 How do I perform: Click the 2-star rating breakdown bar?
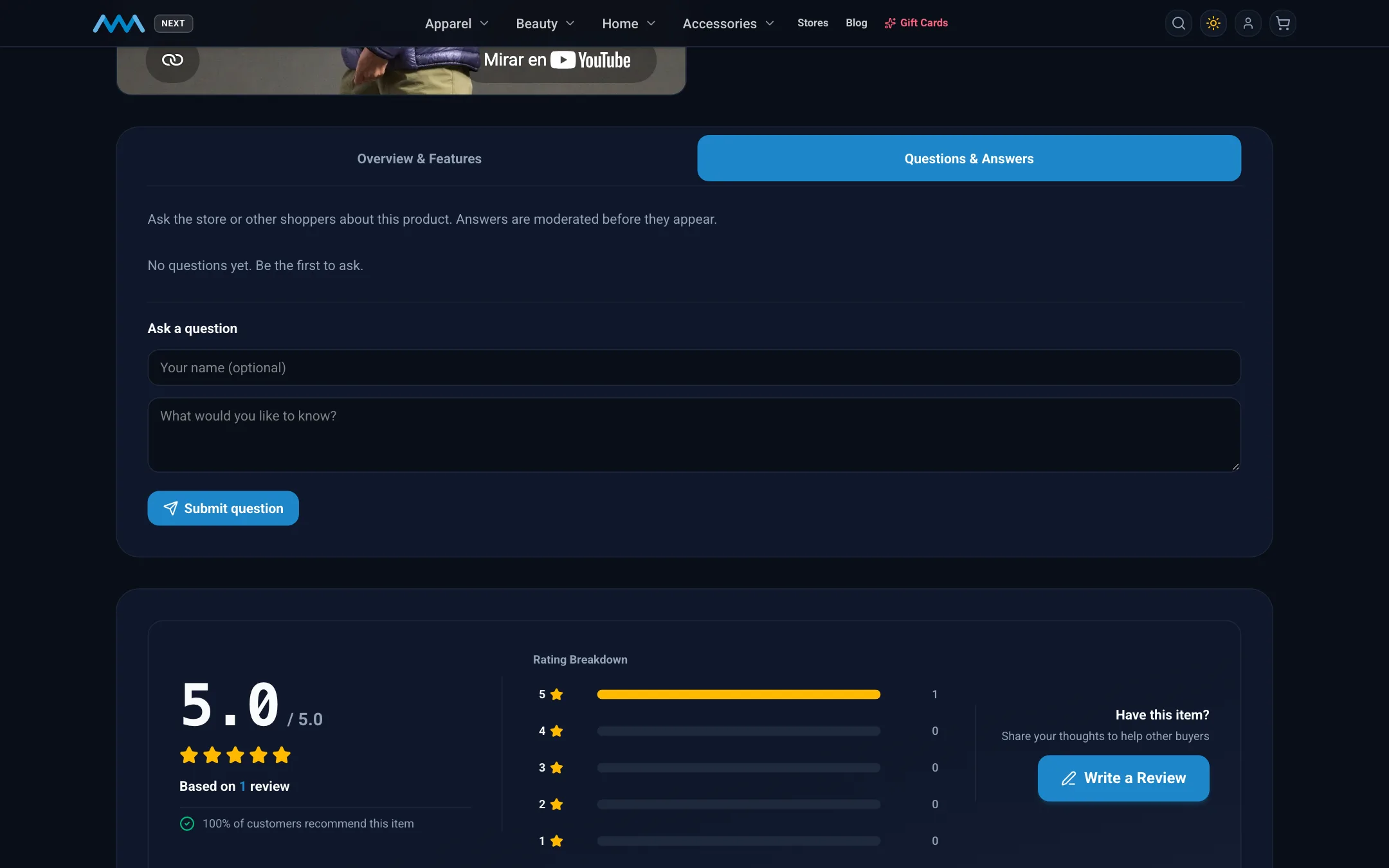click(738, 804)
